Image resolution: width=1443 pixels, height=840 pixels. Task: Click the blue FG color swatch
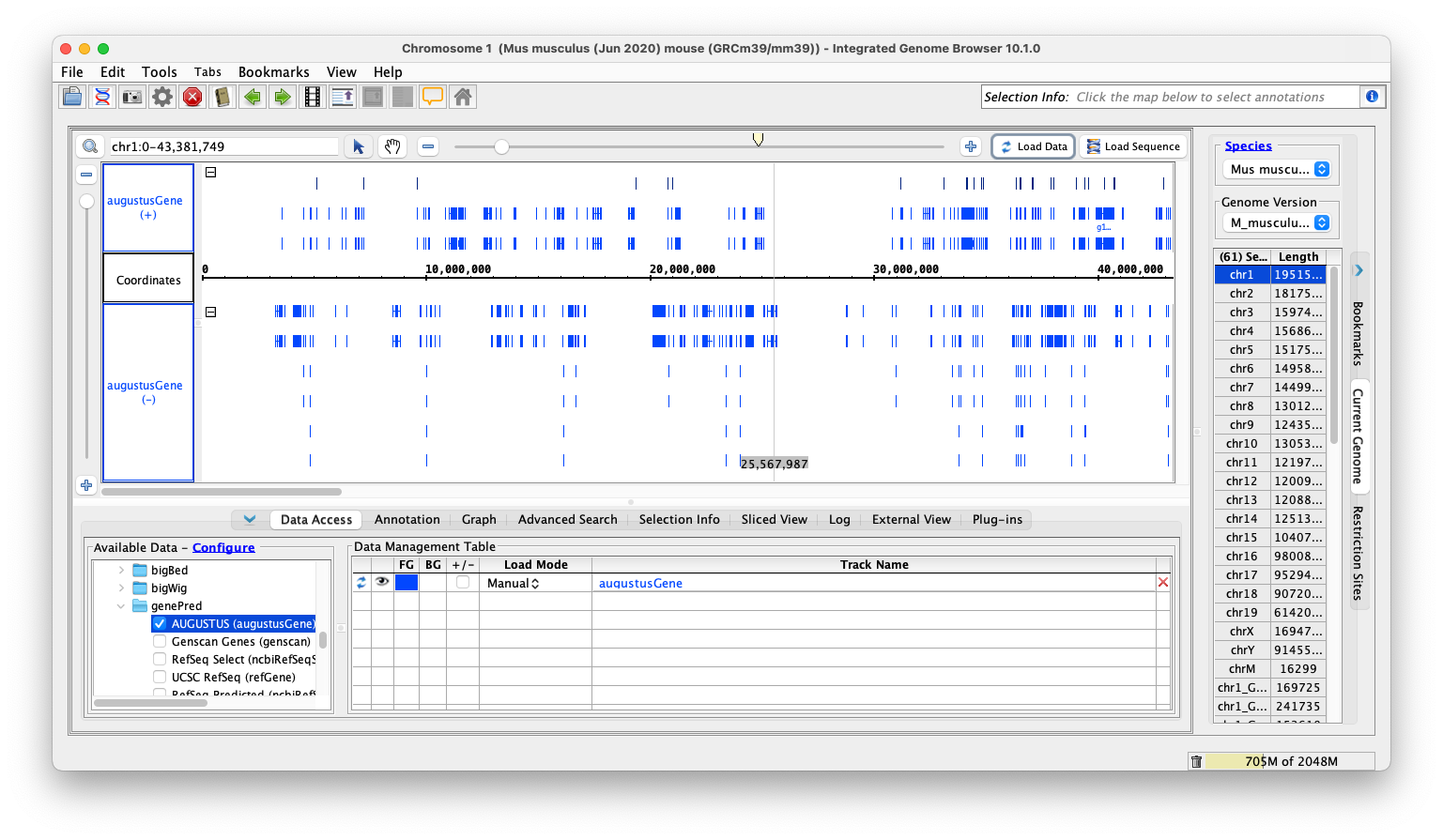pos(407,583)
